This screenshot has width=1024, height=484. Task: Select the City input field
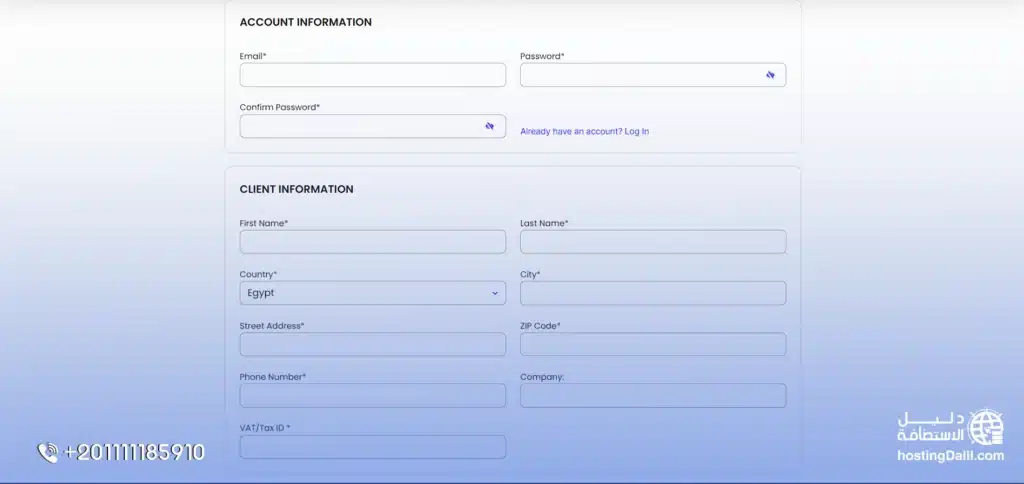click(653, 293)
